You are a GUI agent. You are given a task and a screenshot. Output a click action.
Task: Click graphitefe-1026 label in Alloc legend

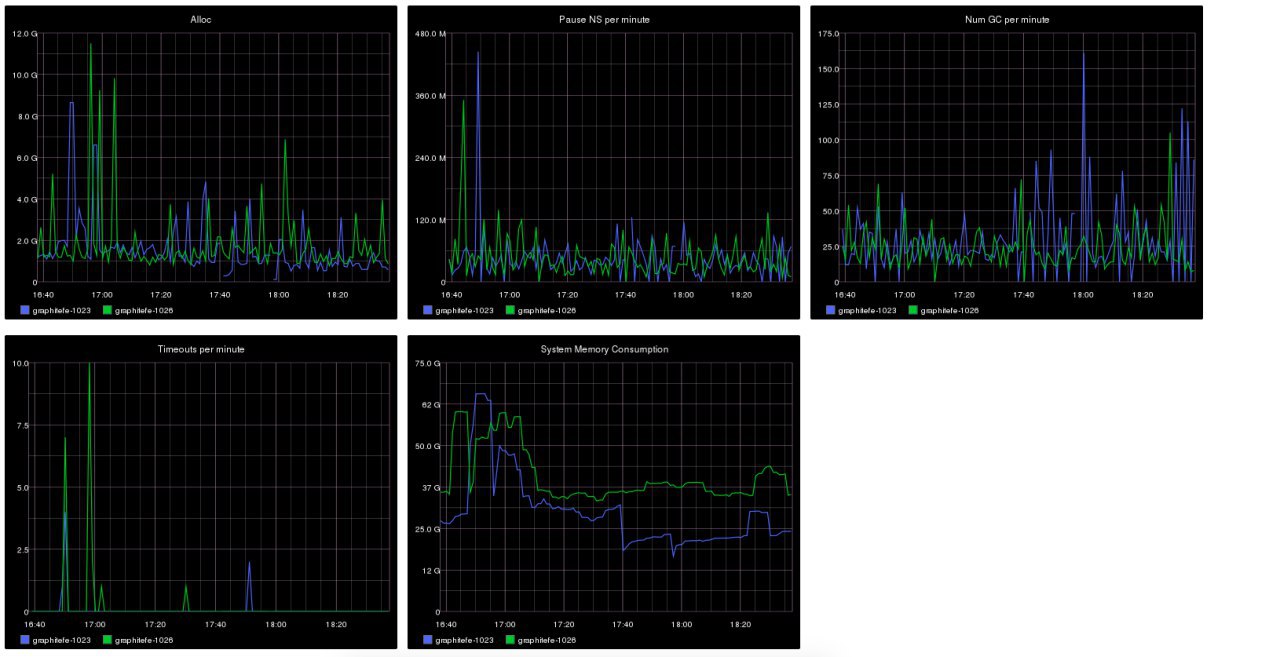144,311
